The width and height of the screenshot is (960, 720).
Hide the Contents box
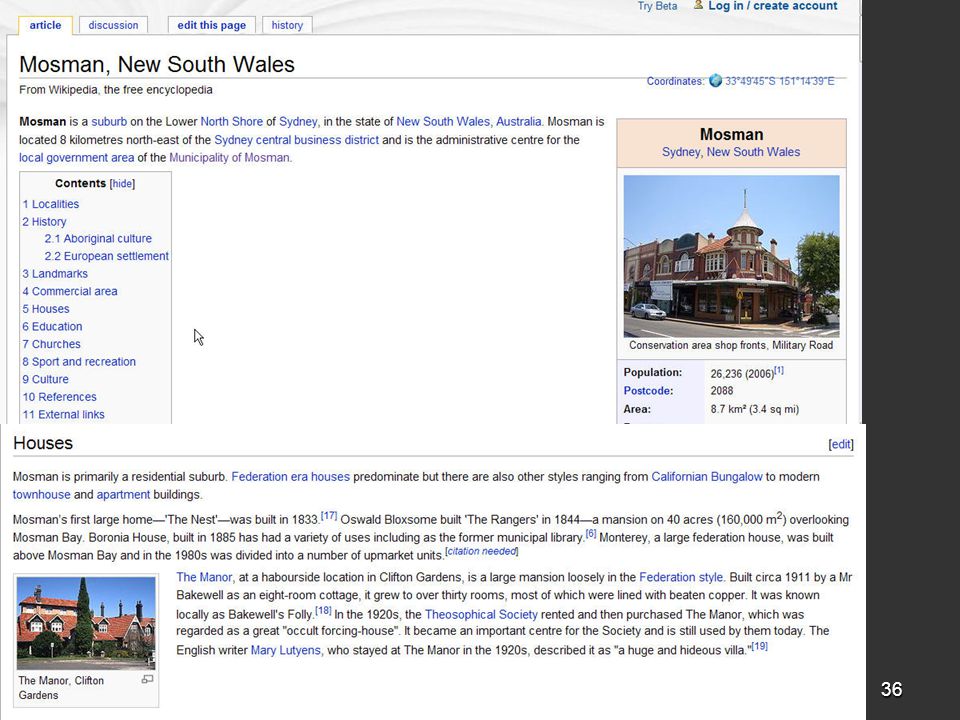[122, 184]
